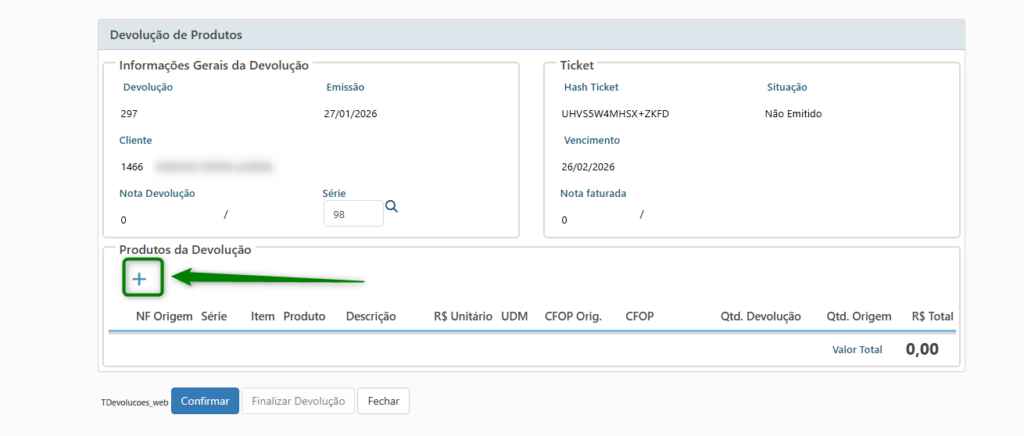The height and width of the screenshot is (436, 1024).
Task: Click the Hash Ticket value UHVS5W4MHSX+ZKFD
Action: (x=615, y=114)
